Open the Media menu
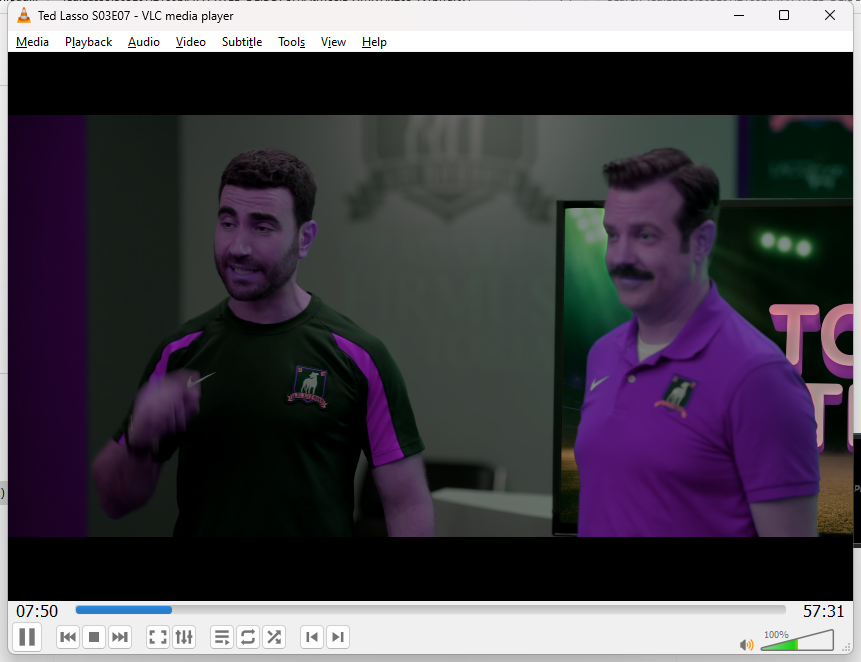This screenshot has width=861, height=662. point(31,42)
